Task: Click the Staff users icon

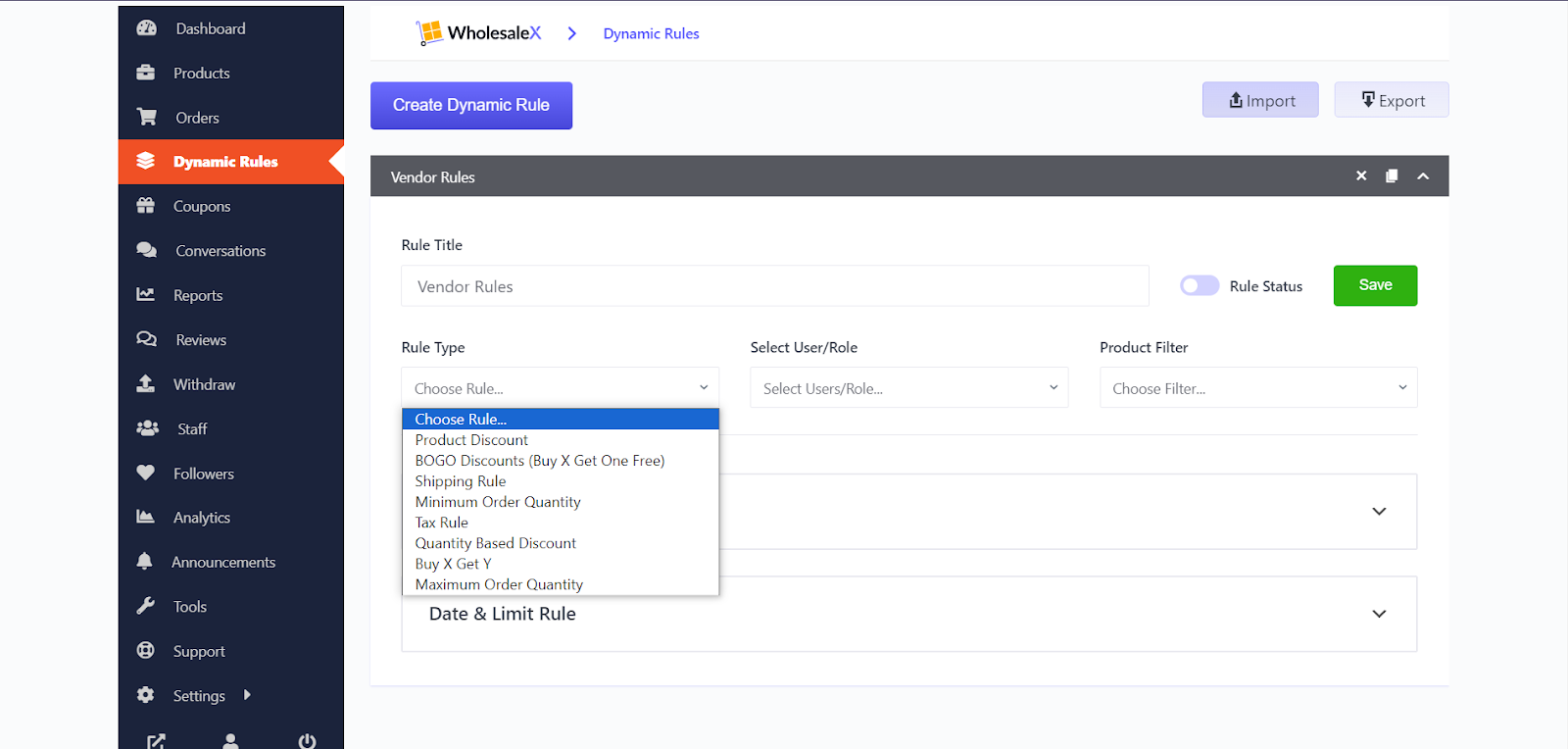Action: [148, 428]
